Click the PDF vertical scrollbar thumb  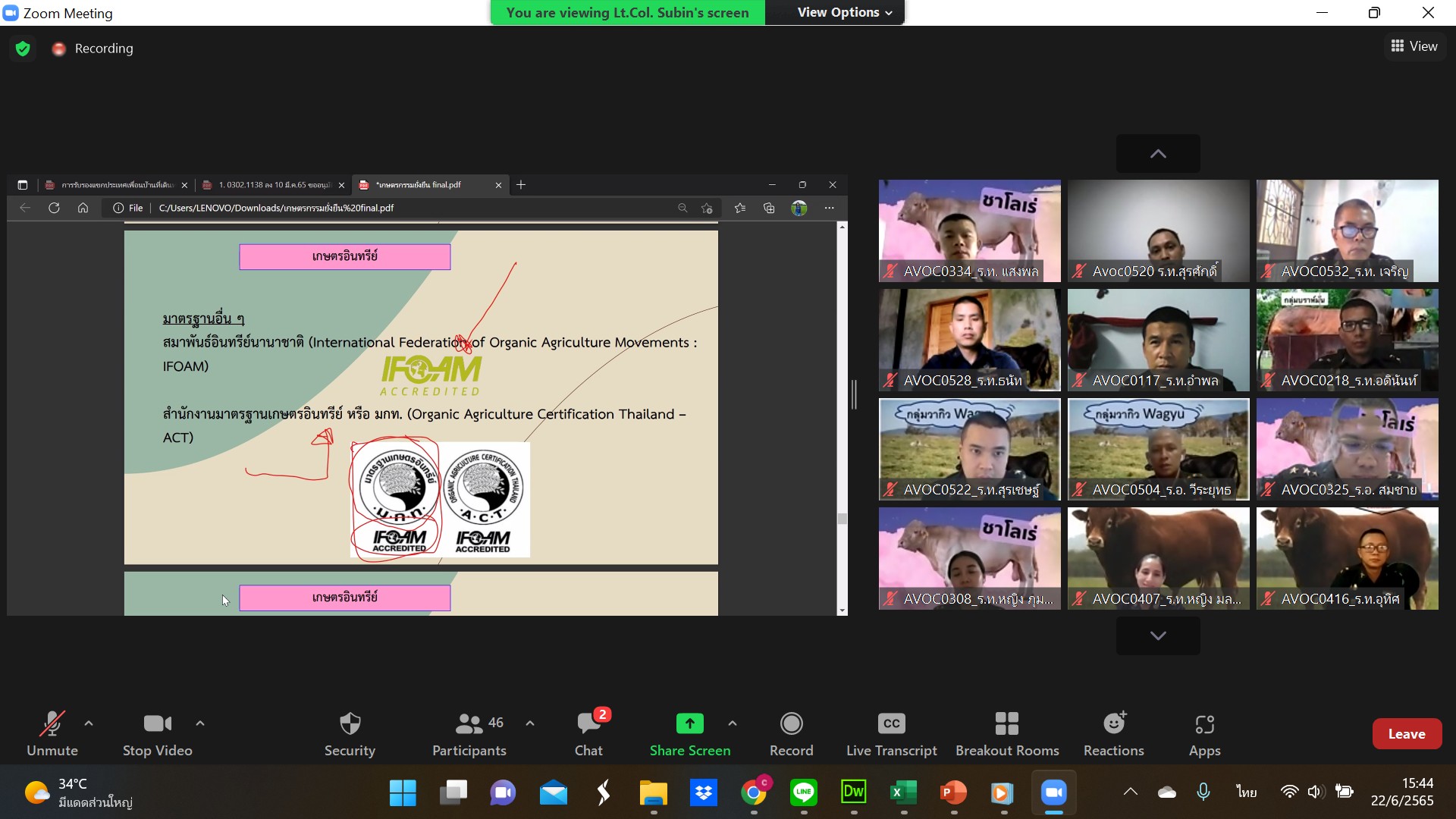(x=842, y=519)
